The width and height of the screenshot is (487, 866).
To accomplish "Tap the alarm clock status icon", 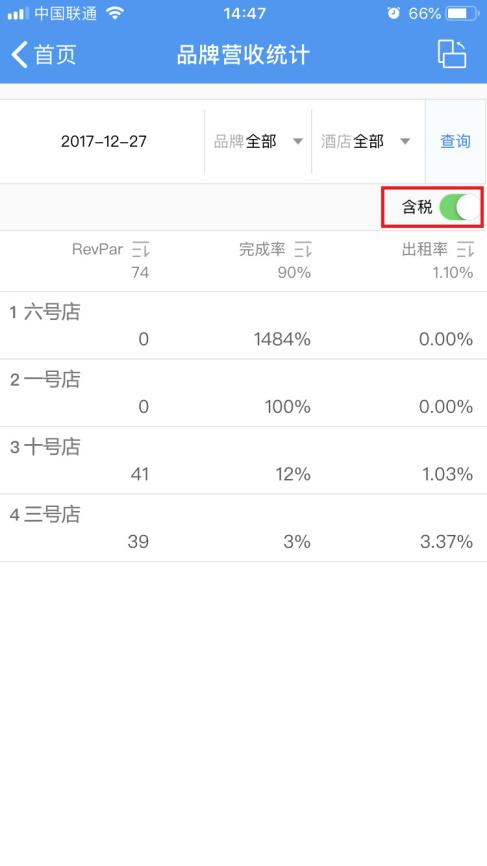I will point(393,13).
